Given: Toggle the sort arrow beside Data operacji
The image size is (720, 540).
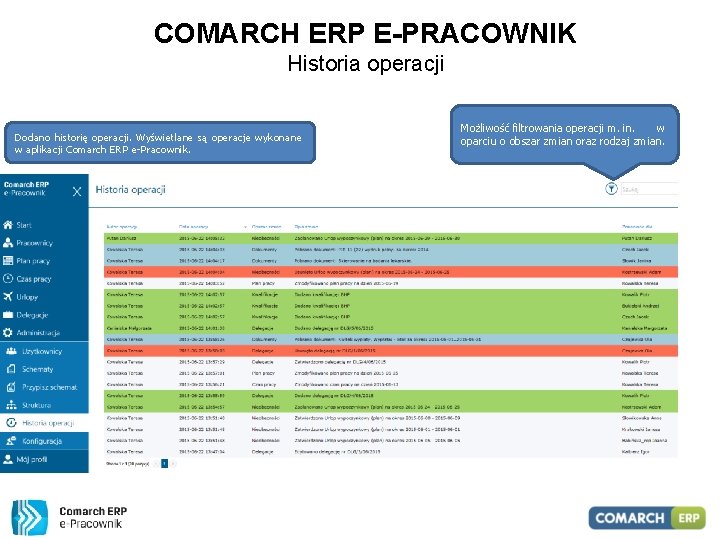Looking at the screenshot, I should click(246, 227).
